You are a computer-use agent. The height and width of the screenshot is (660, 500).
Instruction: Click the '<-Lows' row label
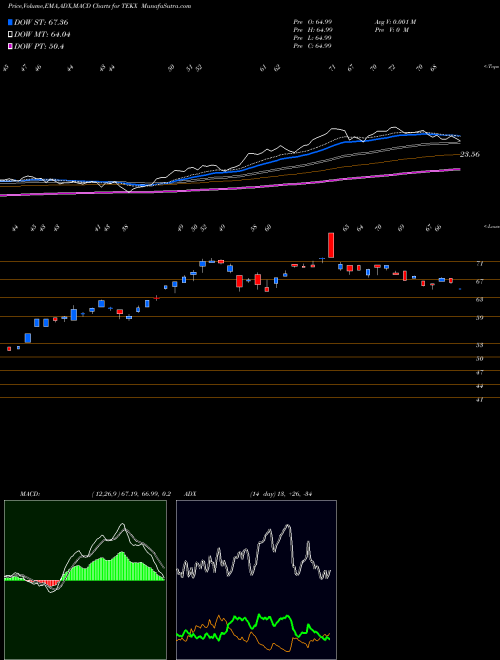[491, 226]
